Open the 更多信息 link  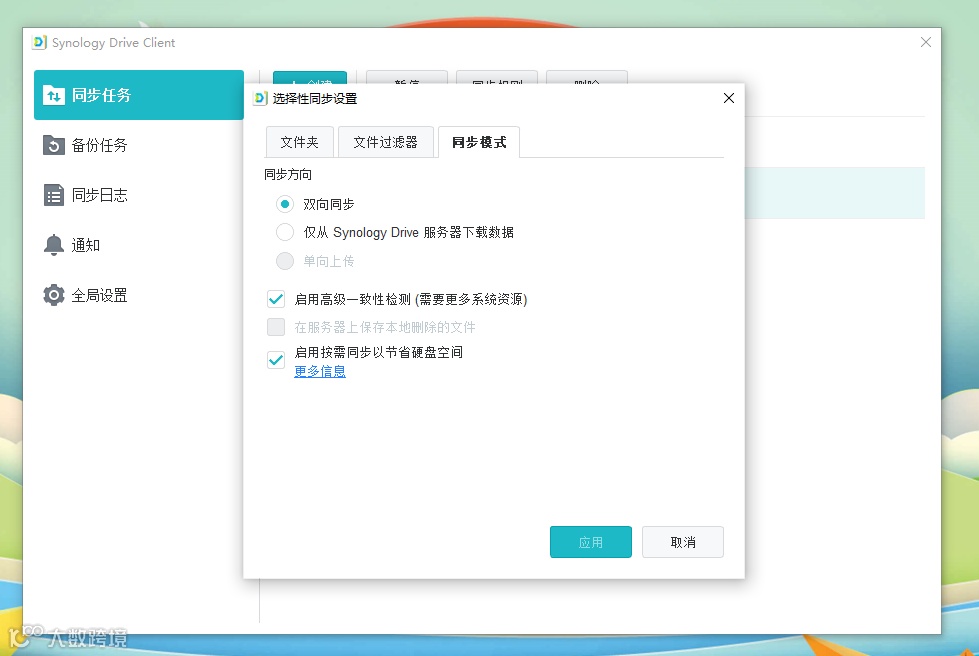[320, 371]
